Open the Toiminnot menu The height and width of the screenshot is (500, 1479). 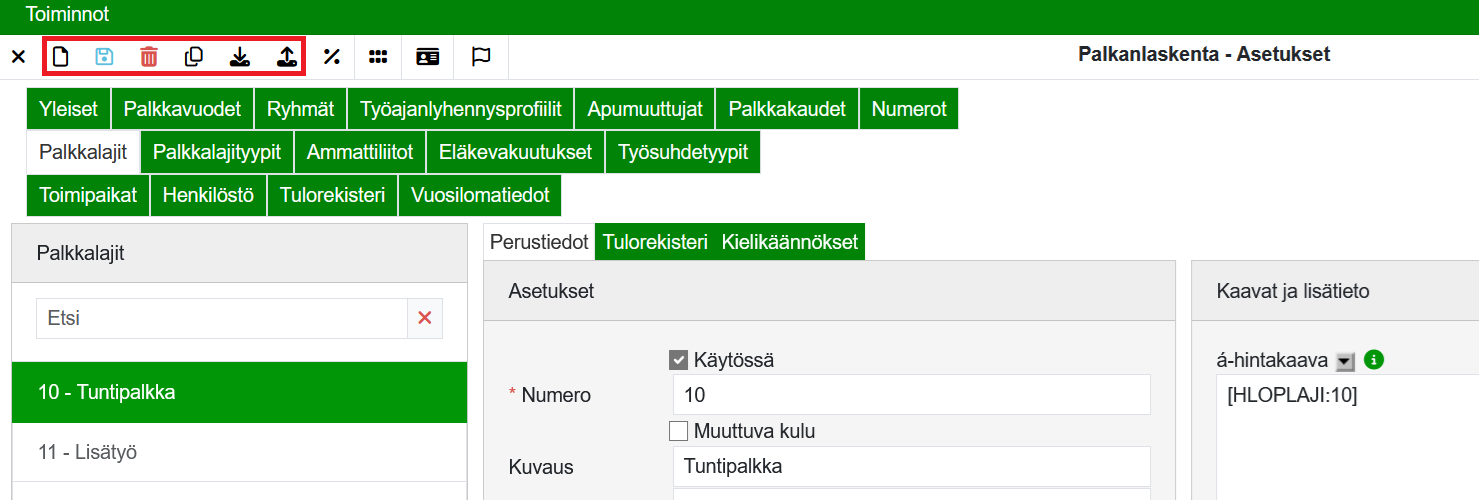coord(67,15)
